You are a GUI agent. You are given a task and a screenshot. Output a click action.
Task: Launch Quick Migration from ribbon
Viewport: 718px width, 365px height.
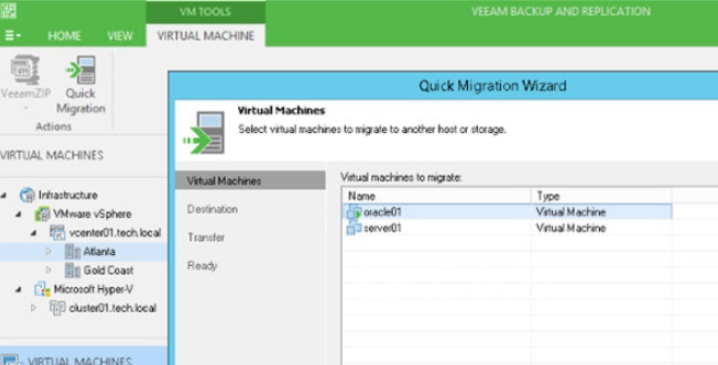[81, 84]
